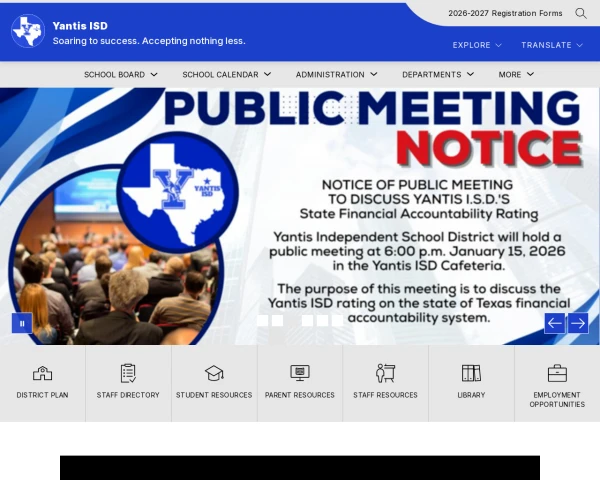Open the School Calendar menu
This screenshot has width=600, height=480.
coord(227,75)
